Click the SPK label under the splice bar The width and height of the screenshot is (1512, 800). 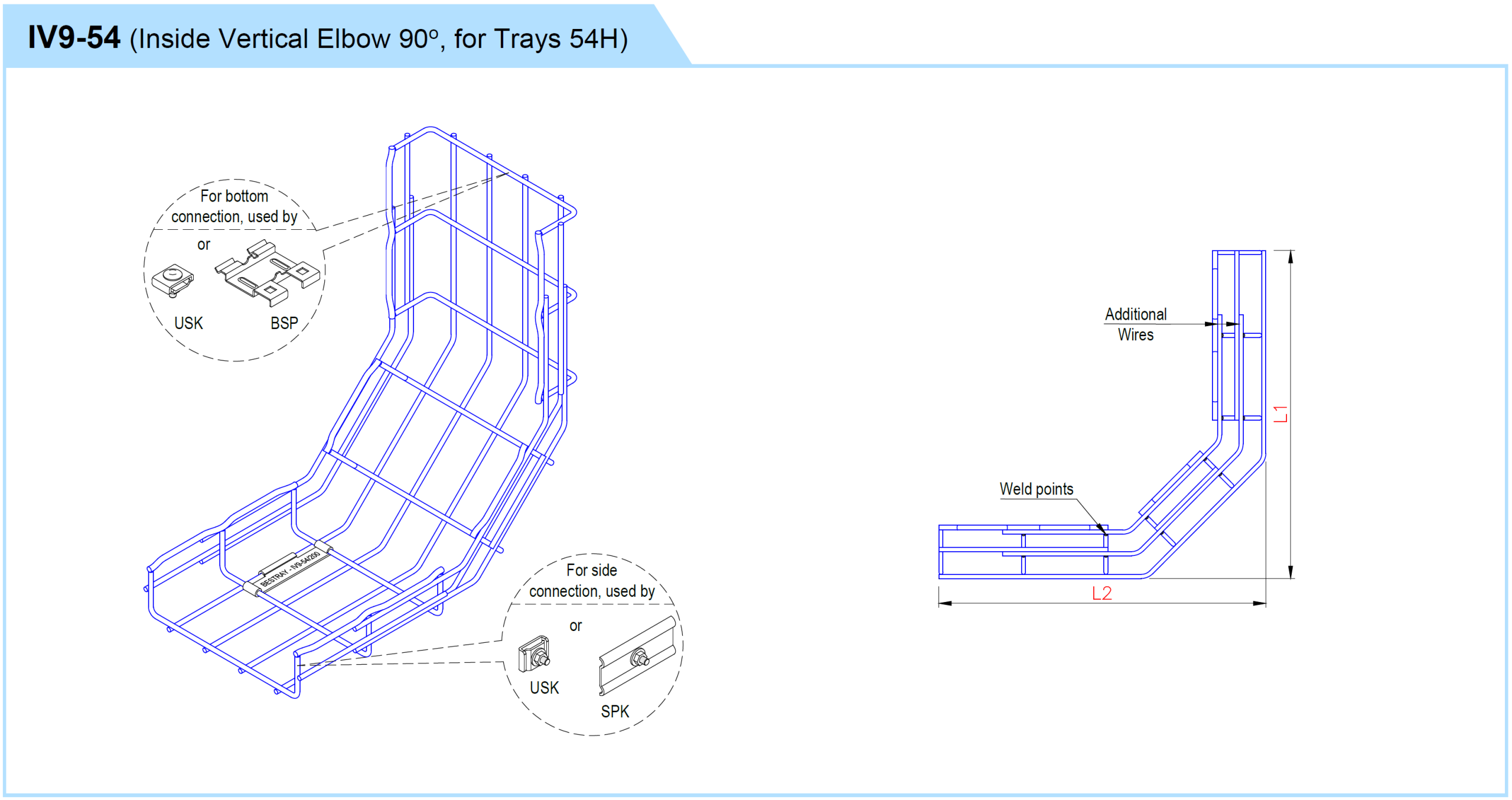click(x=615, y=711)
